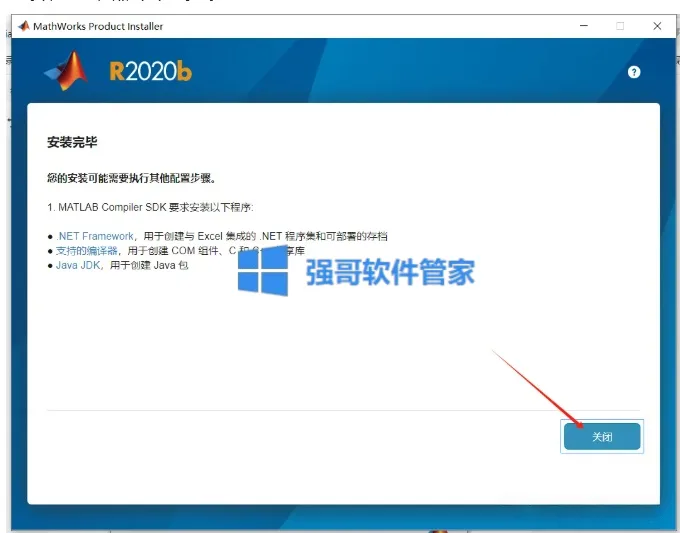Viewport: 680px width, 533px height.
Task: Click the maximize button in title bar
Action: coord(620,26)
